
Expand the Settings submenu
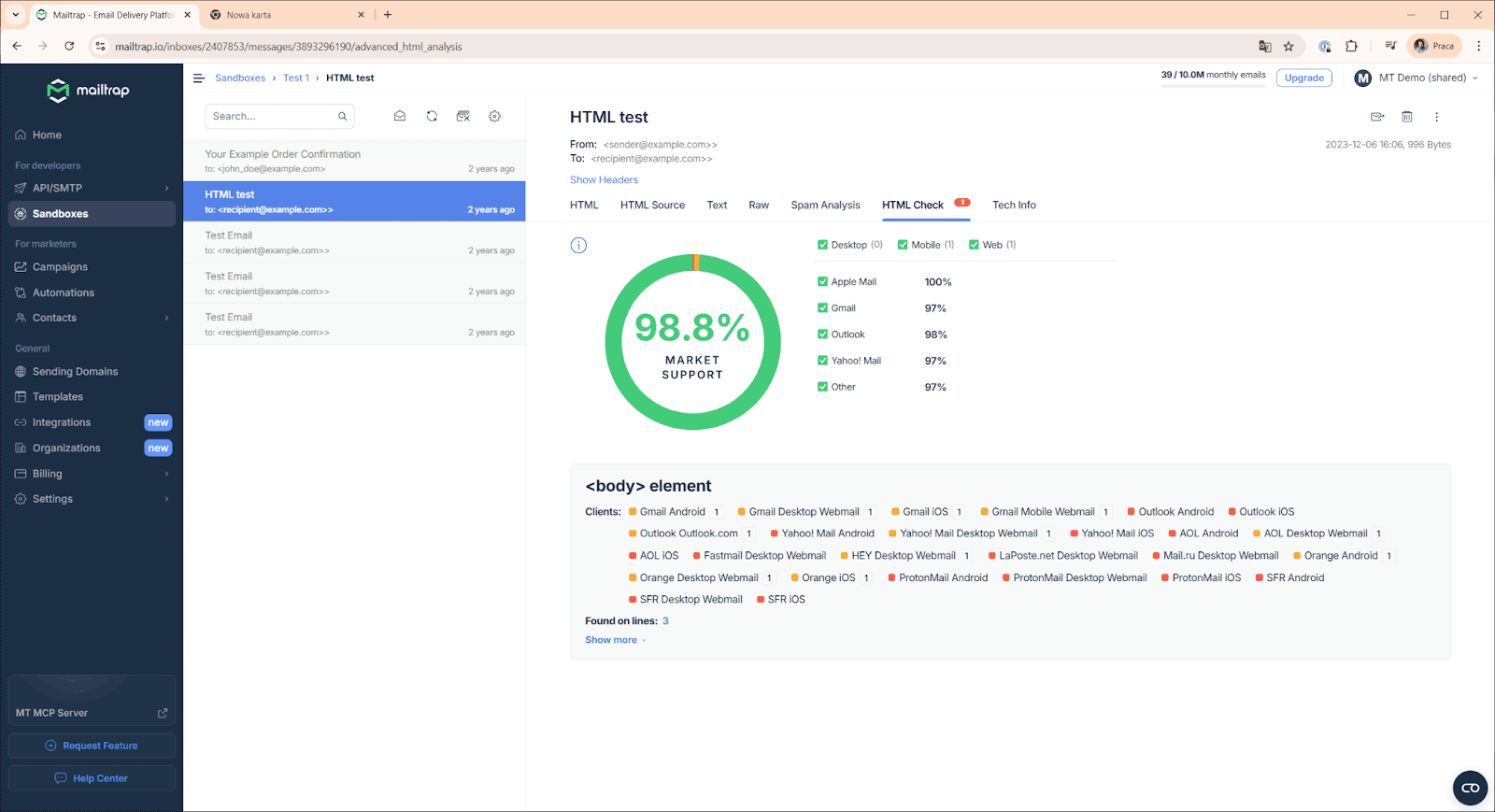pos(166,499)
